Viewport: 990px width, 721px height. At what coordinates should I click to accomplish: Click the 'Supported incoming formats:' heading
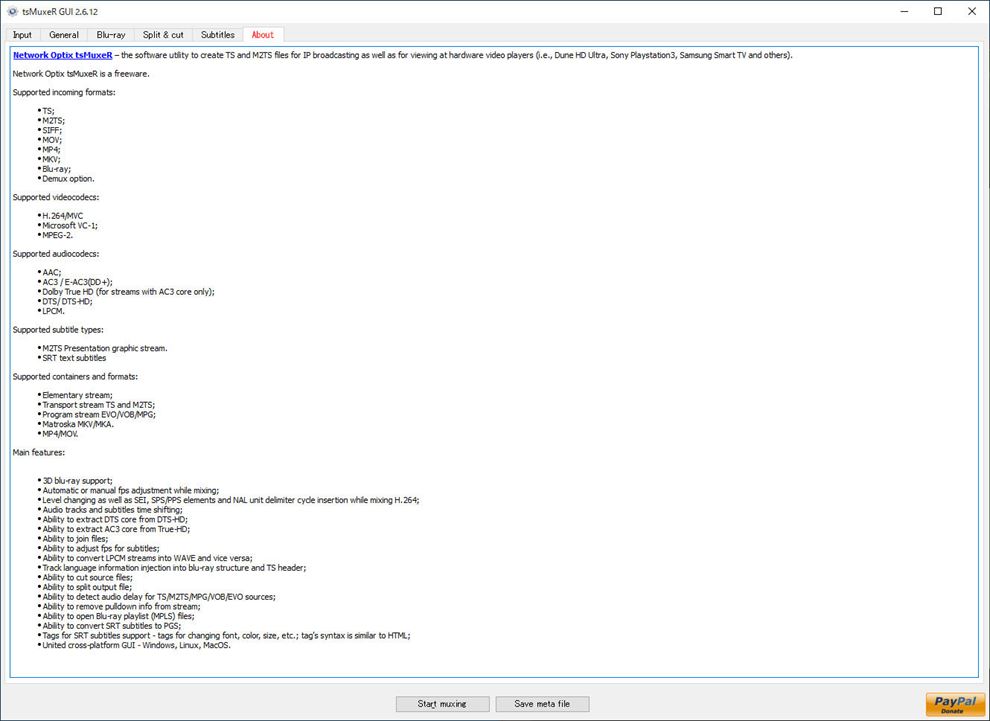coord(64,92)
